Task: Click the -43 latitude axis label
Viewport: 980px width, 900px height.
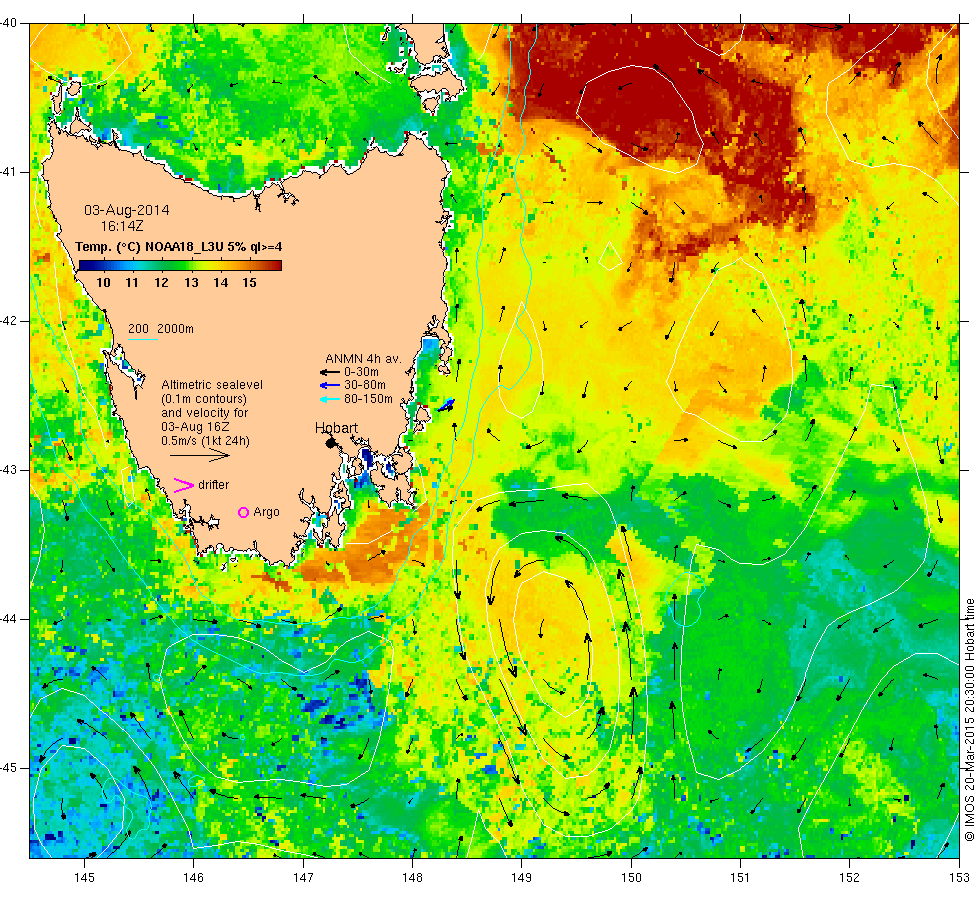Action: pyautogui.click(x=8, y=470)
